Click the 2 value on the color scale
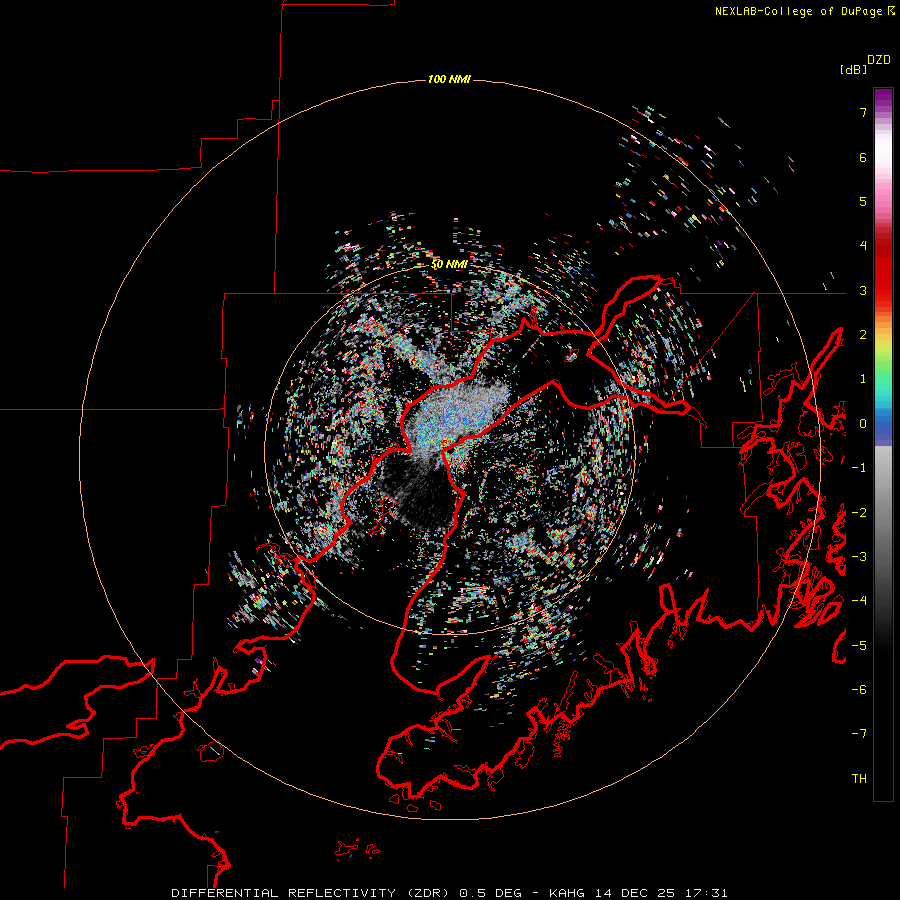Screen dimensions: 900x900 point(863,335)
